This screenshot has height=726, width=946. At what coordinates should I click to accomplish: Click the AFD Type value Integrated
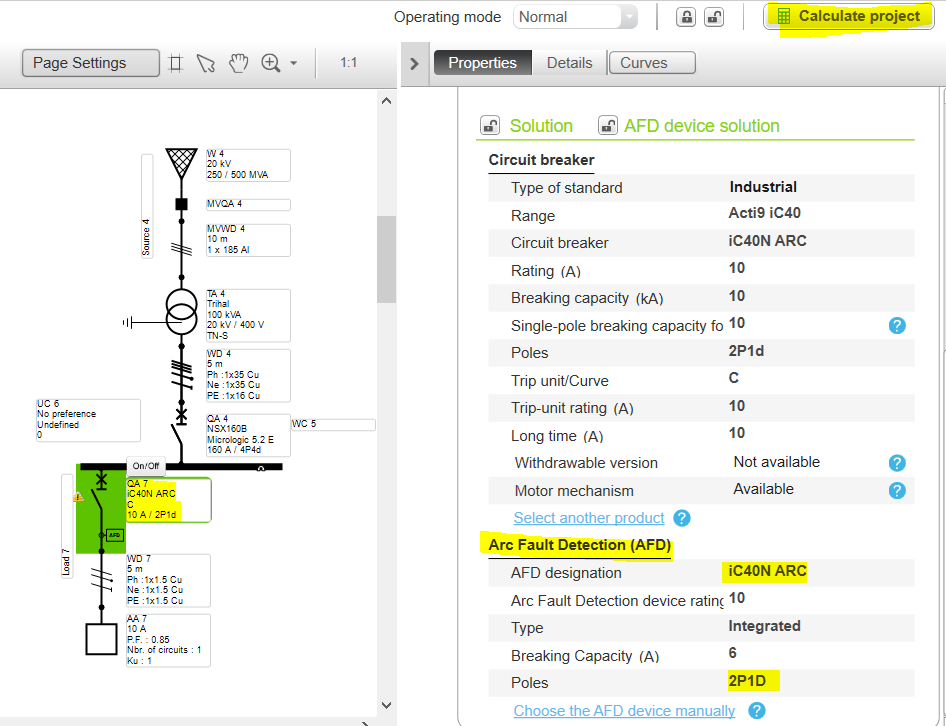pyautogui.click(x=764, y=626)
